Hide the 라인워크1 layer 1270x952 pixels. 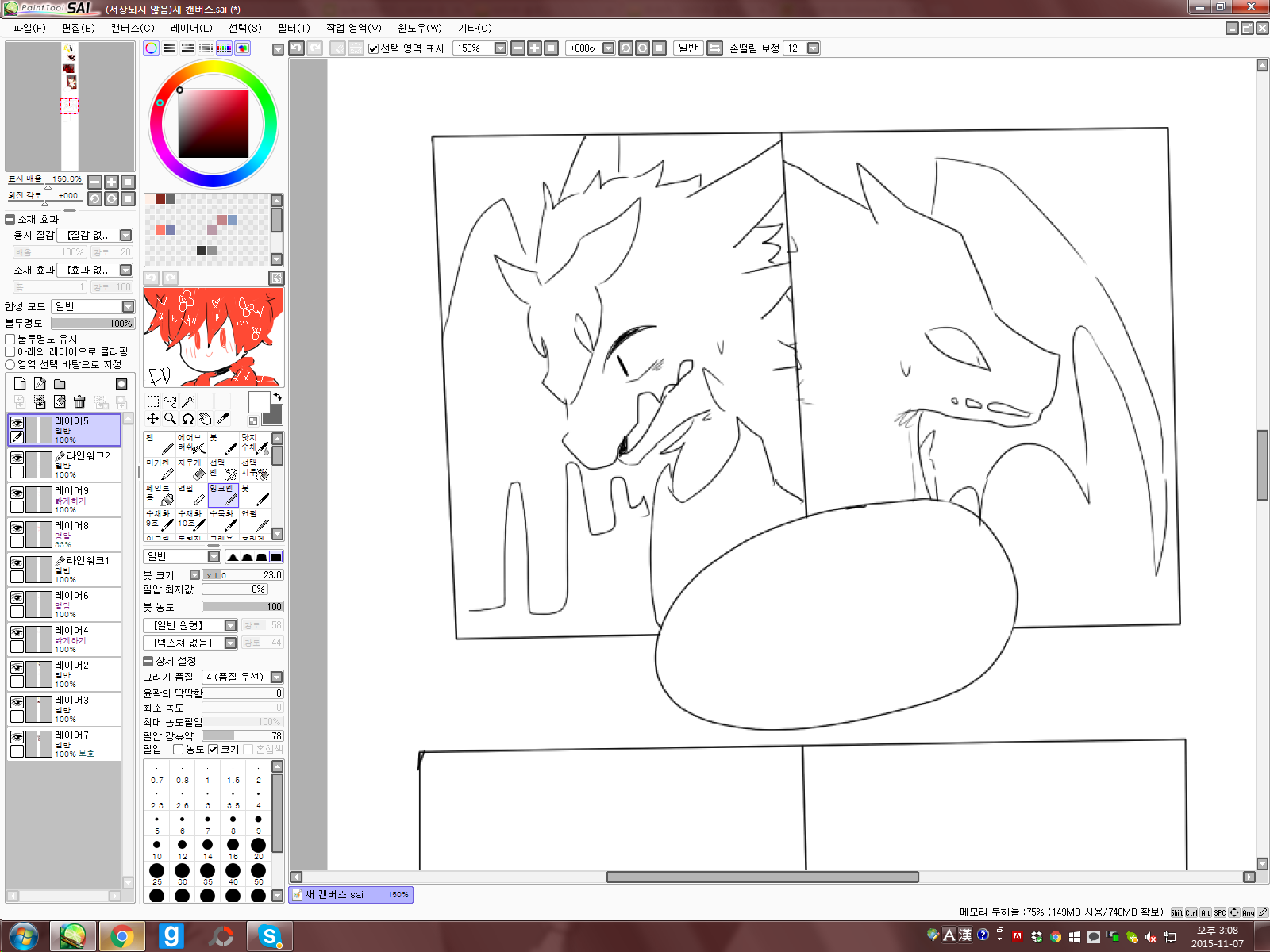pyautogui.click(x=17, y=562)
